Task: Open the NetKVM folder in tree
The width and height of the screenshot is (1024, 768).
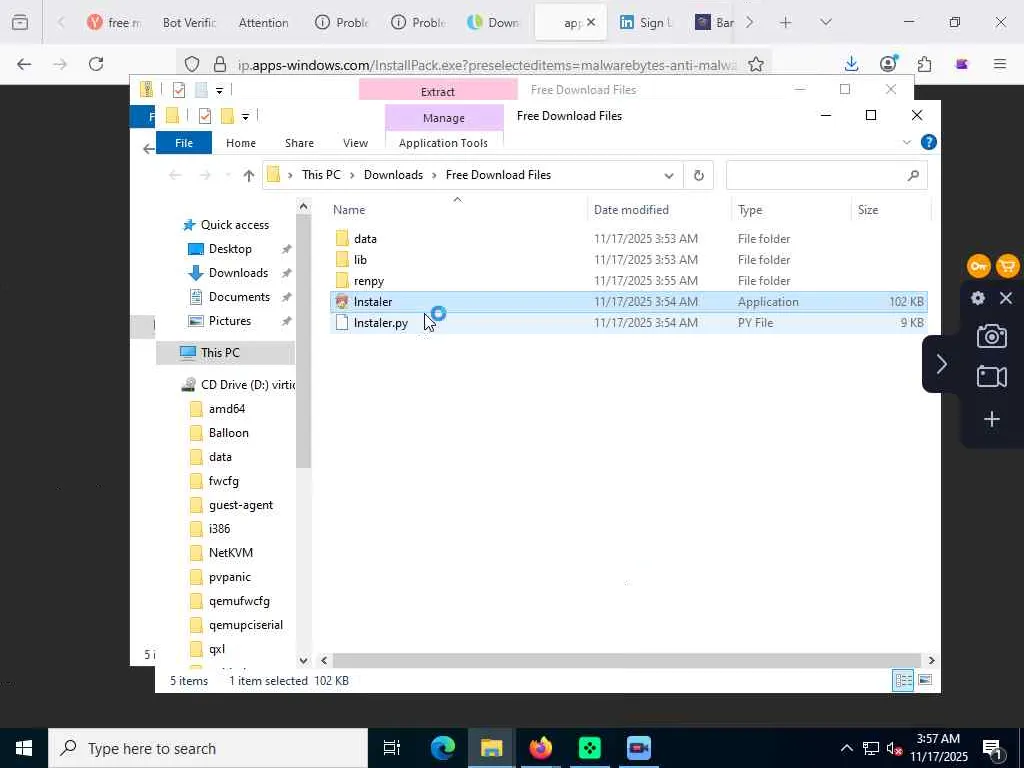Action: [x=230, y=553]
